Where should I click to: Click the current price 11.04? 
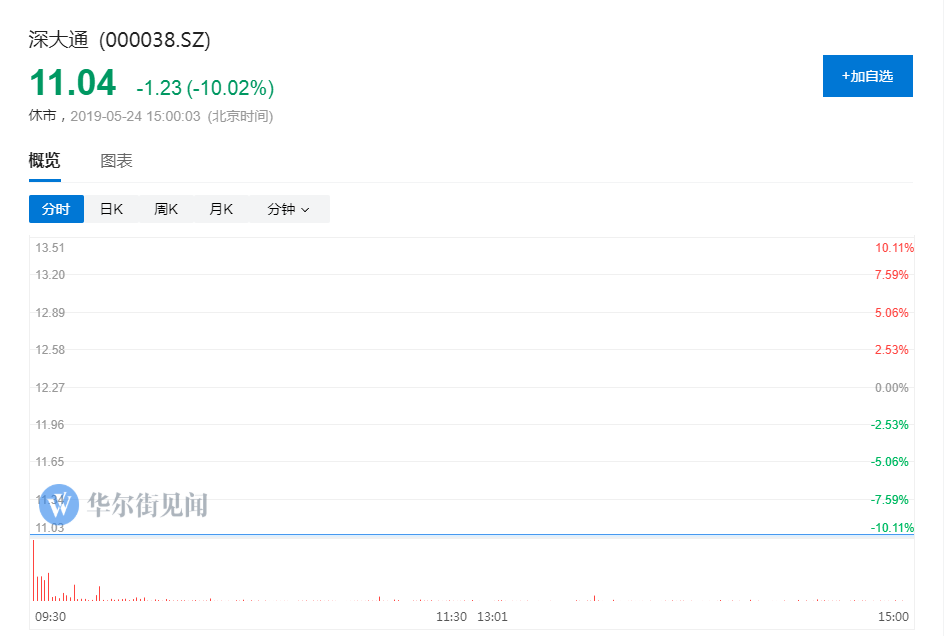(x=72, y=83)
